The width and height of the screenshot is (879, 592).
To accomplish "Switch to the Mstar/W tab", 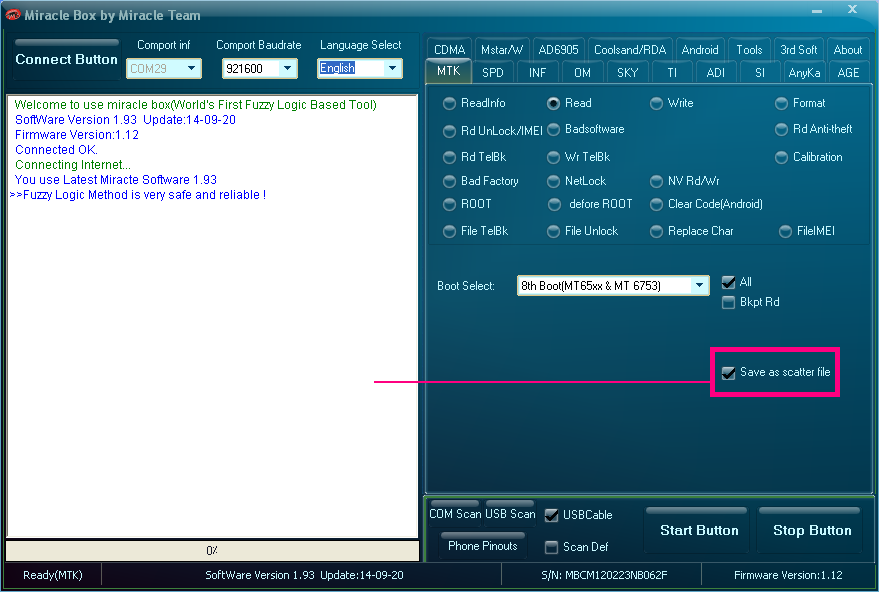I will point(502,50).
